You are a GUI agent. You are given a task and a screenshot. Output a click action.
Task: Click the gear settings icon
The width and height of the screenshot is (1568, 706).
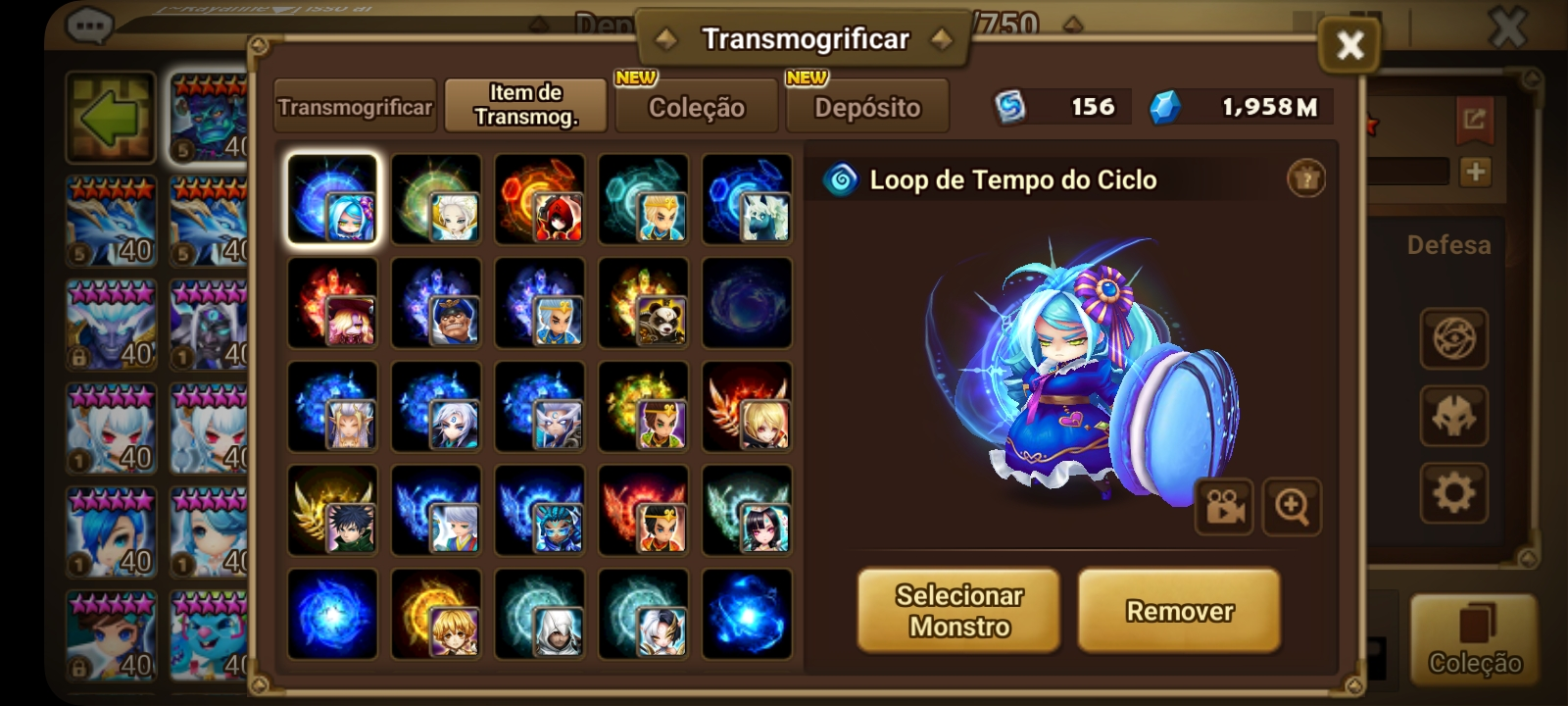pyautogui.click(x=1454, y=492)
